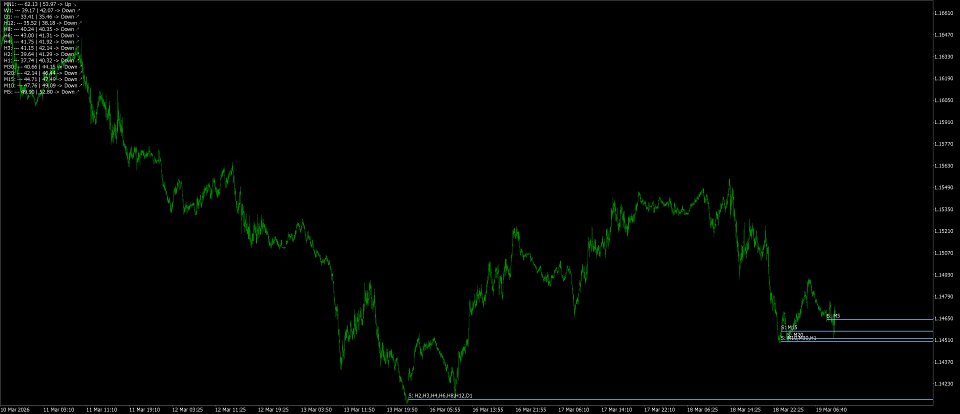The image size is (960, 414).
Task: Click the H3 timeframe indicator row
Action: pyautogui.click(x=42, y=48)
